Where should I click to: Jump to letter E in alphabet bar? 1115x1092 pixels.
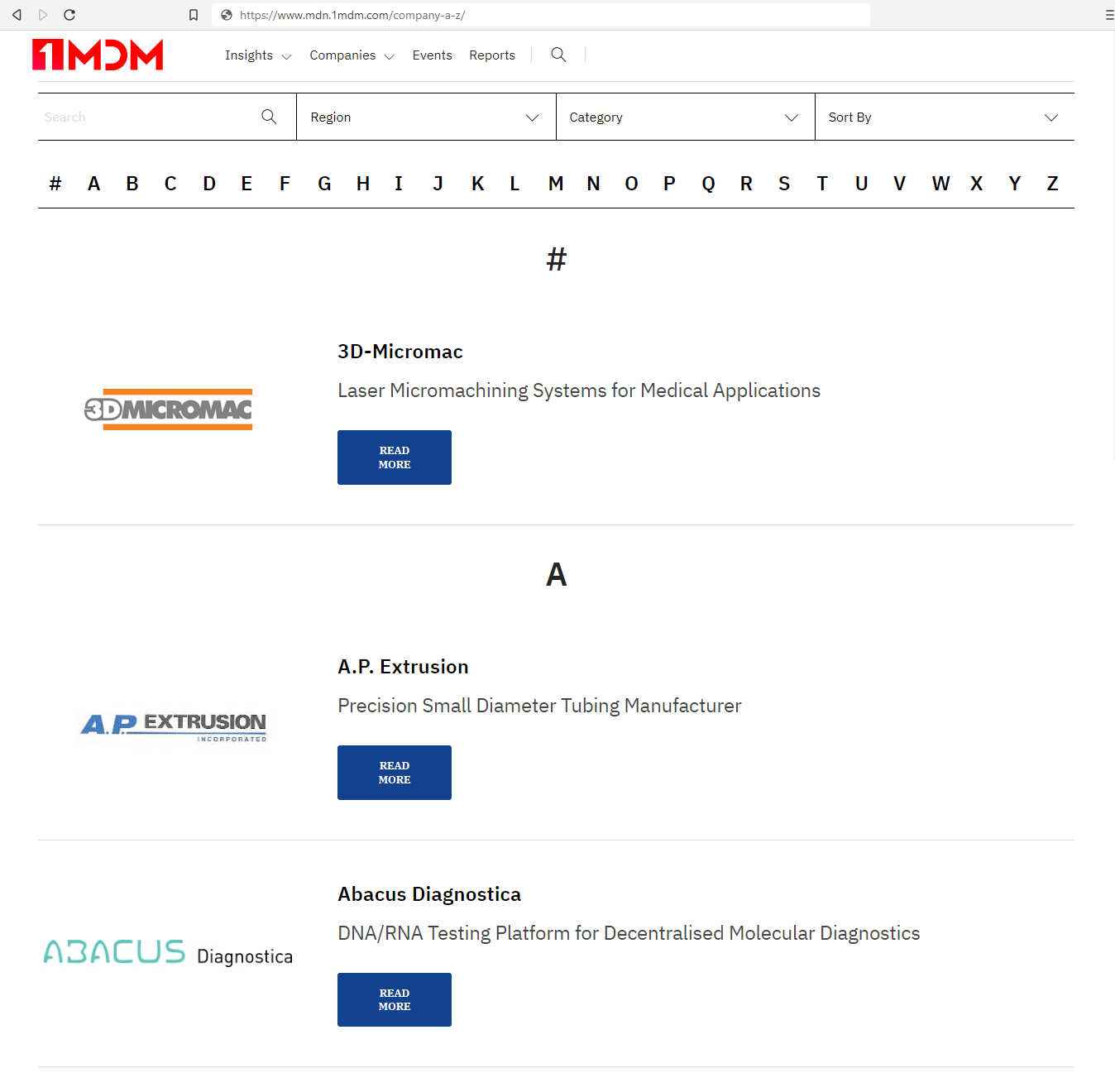[246, 183]
